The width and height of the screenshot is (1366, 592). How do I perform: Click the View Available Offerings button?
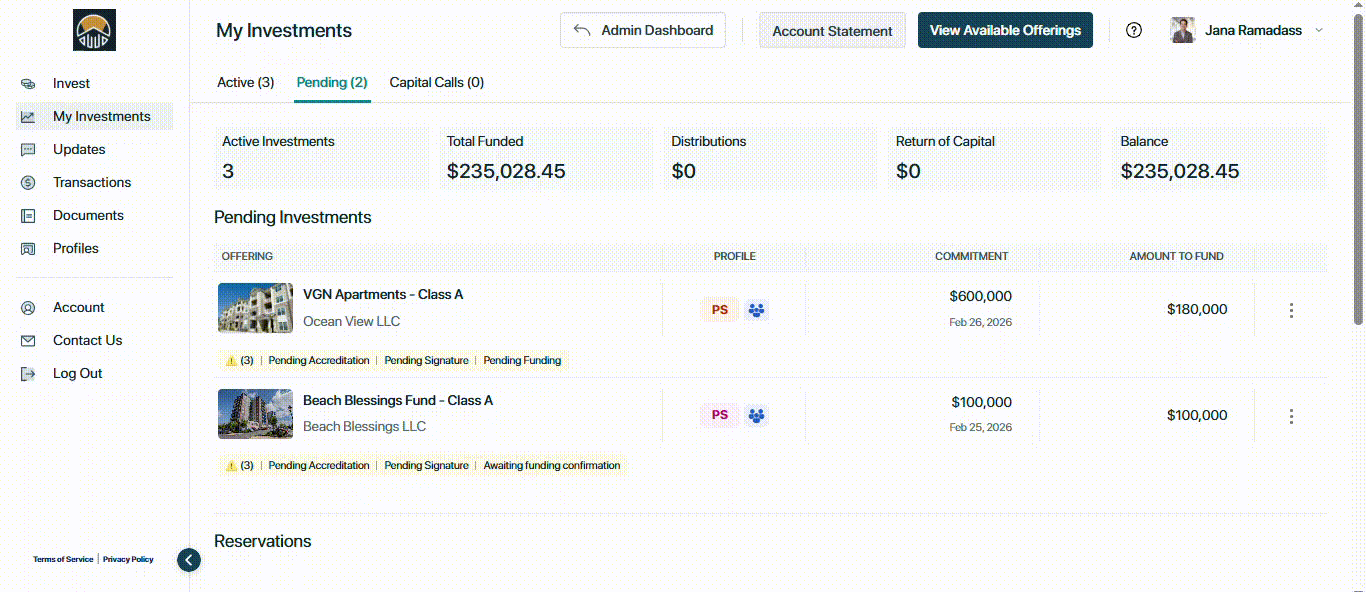[x=1005, y=30]
